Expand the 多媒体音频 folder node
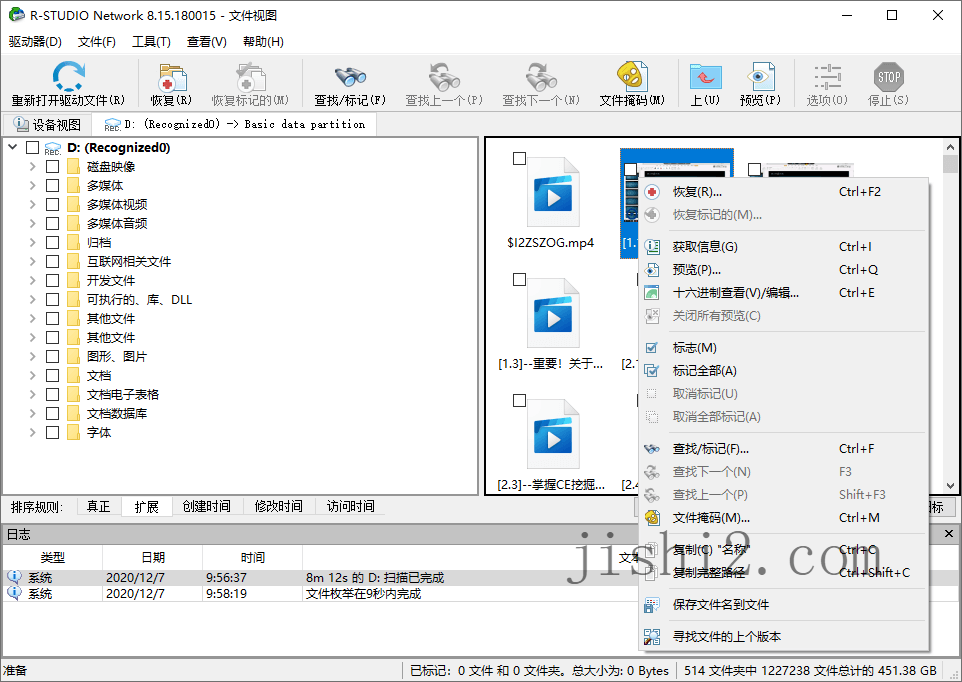 [33, 223]
